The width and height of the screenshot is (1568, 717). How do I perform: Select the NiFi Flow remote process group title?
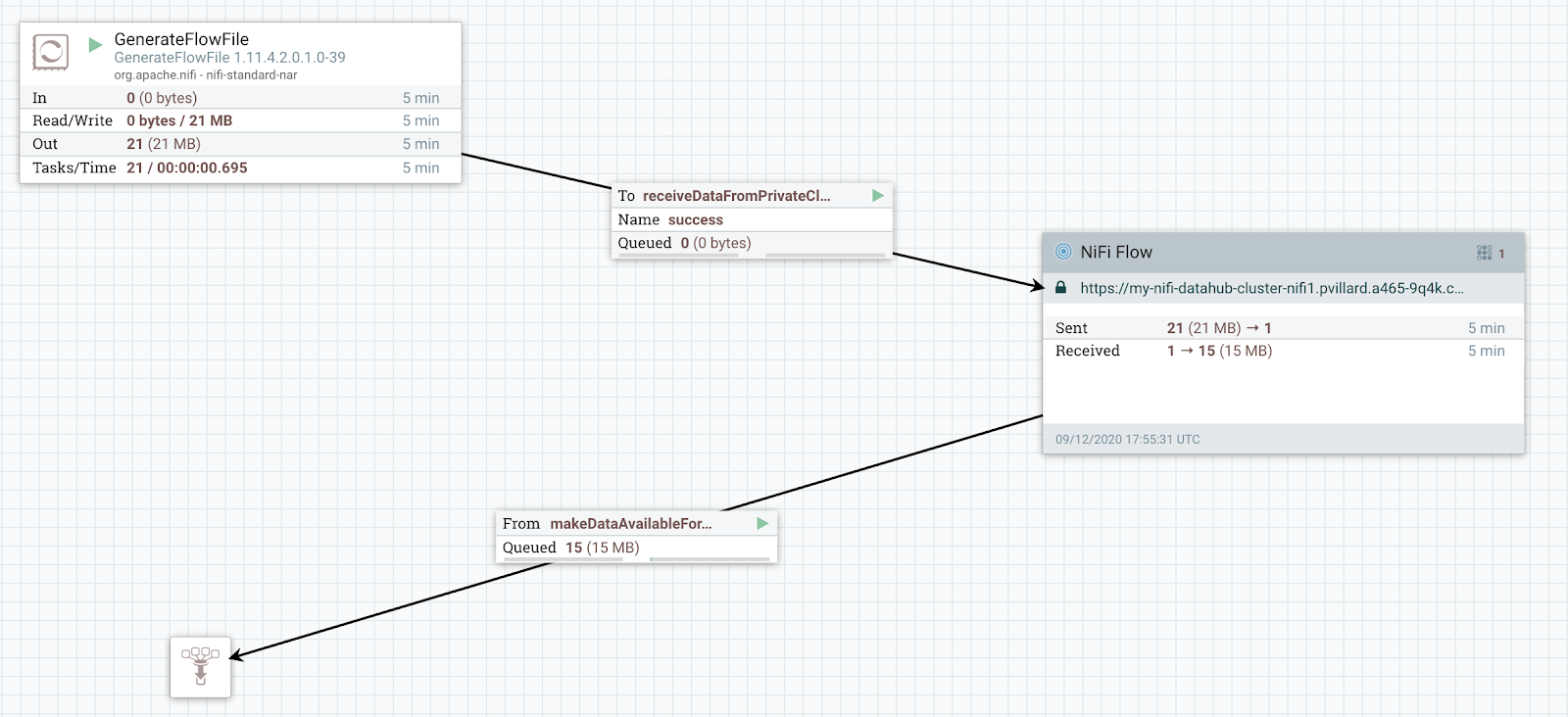tap(1116, 252)
